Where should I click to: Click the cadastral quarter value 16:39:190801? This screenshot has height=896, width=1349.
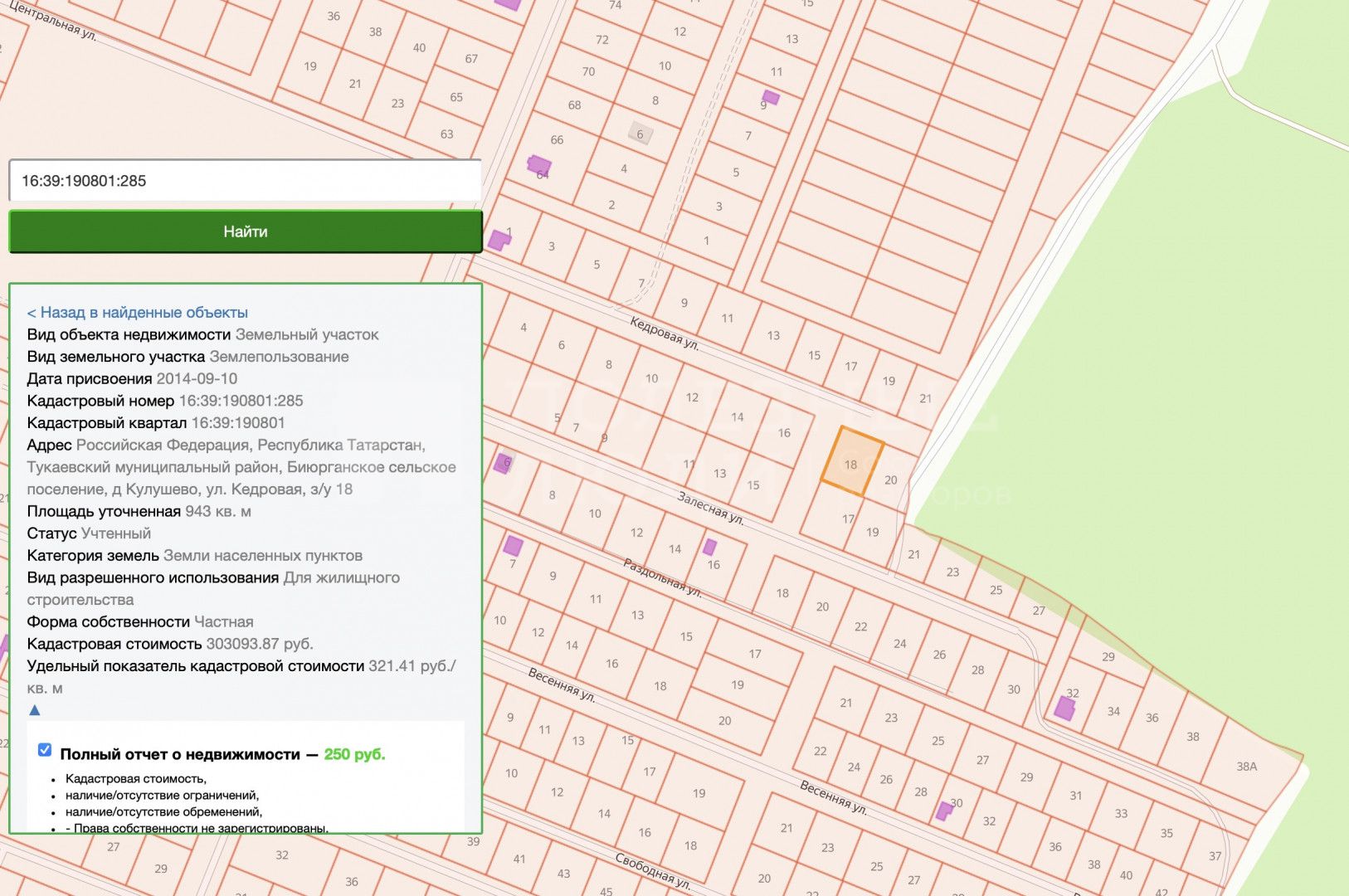[x=238, y=423]
